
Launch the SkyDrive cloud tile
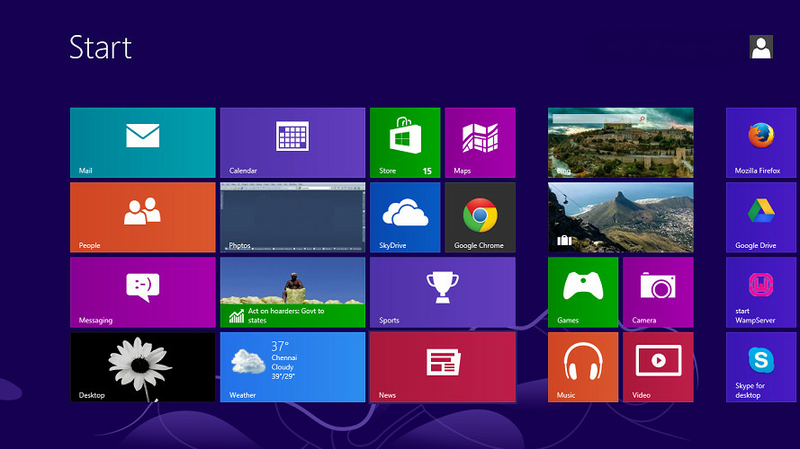(404, 216)
